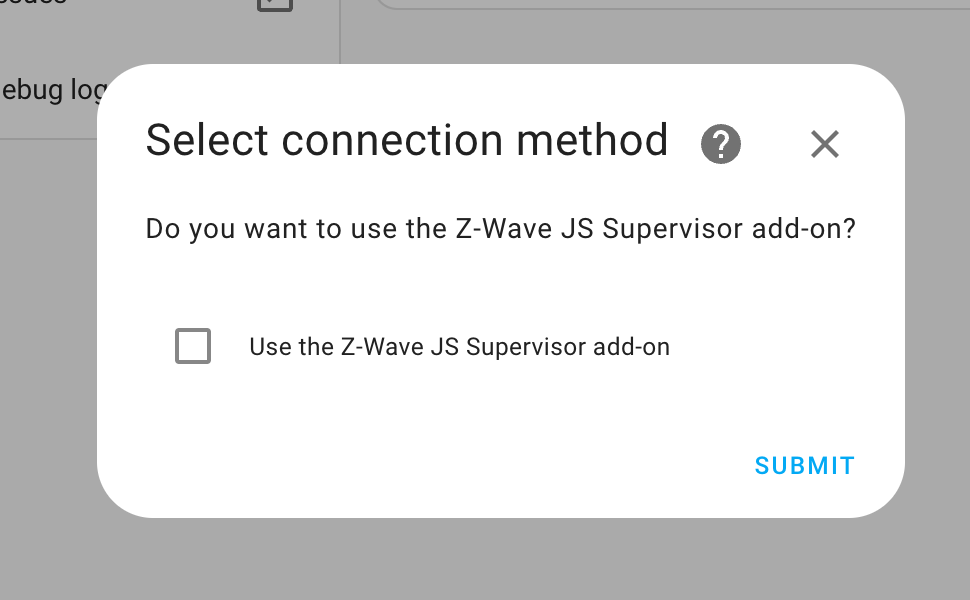The image size is (970, 600).
Task: Enable the Z-Wave JS Supervisor add-on checkbox
Action: tap(193, 346)
